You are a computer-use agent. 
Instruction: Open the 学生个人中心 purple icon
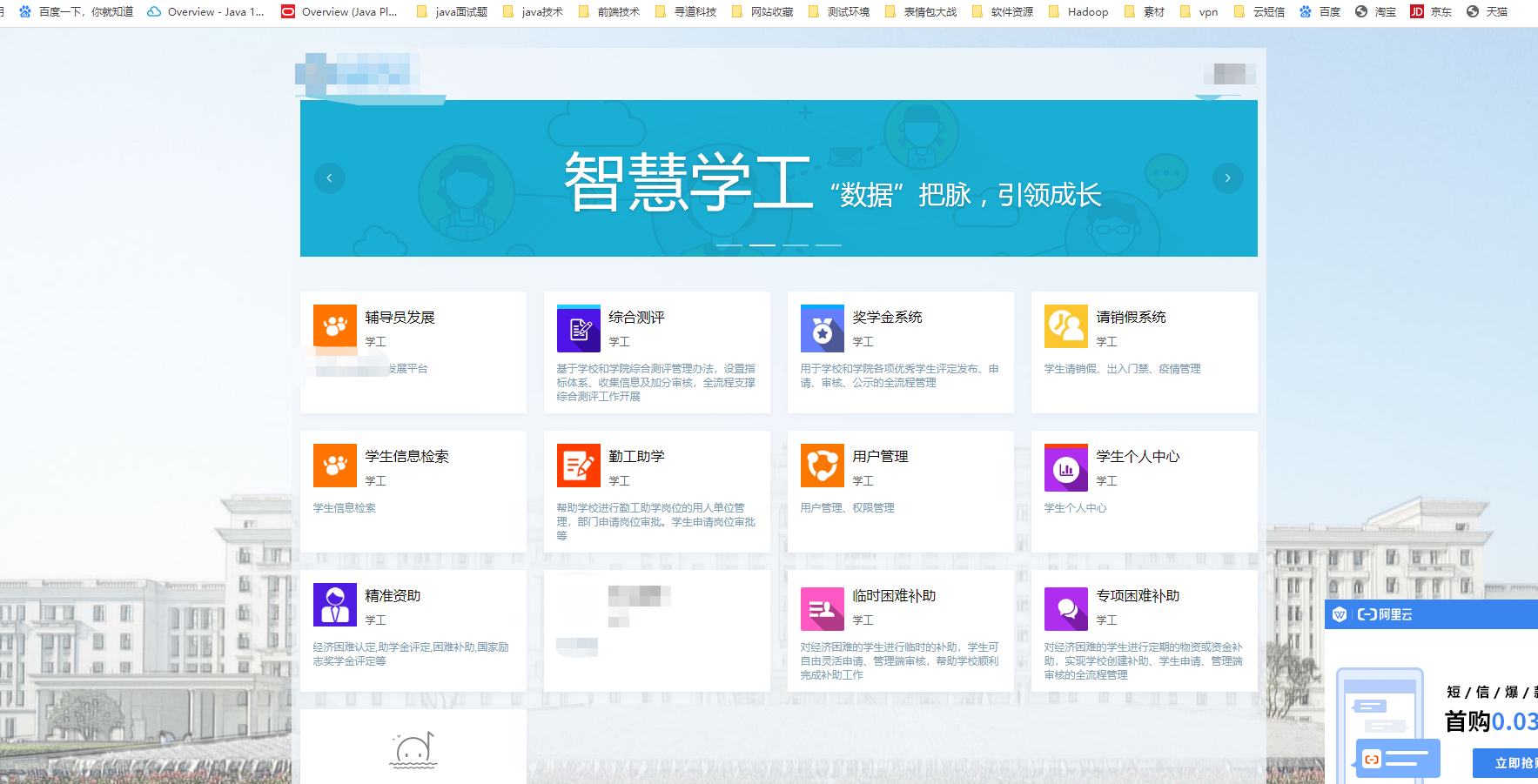1066,468
